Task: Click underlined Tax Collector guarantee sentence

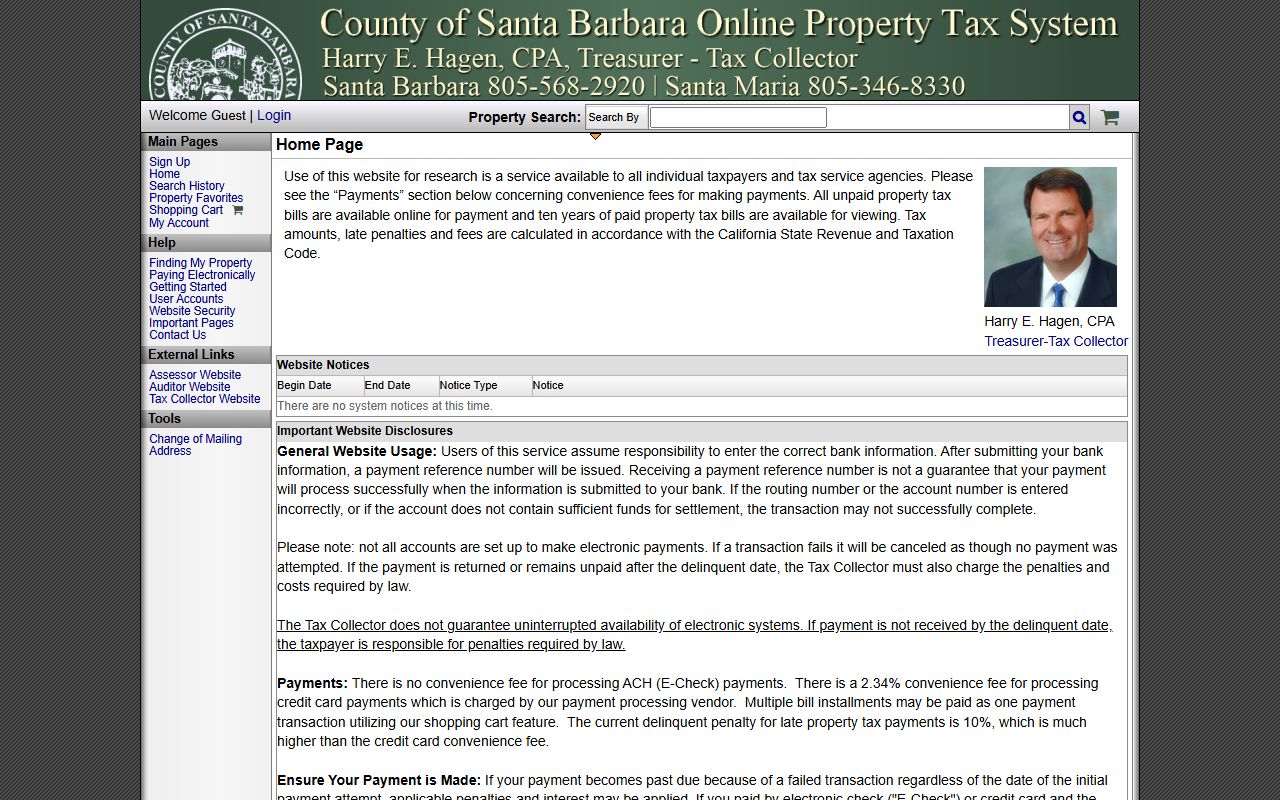Action: [x=694, y=635]
